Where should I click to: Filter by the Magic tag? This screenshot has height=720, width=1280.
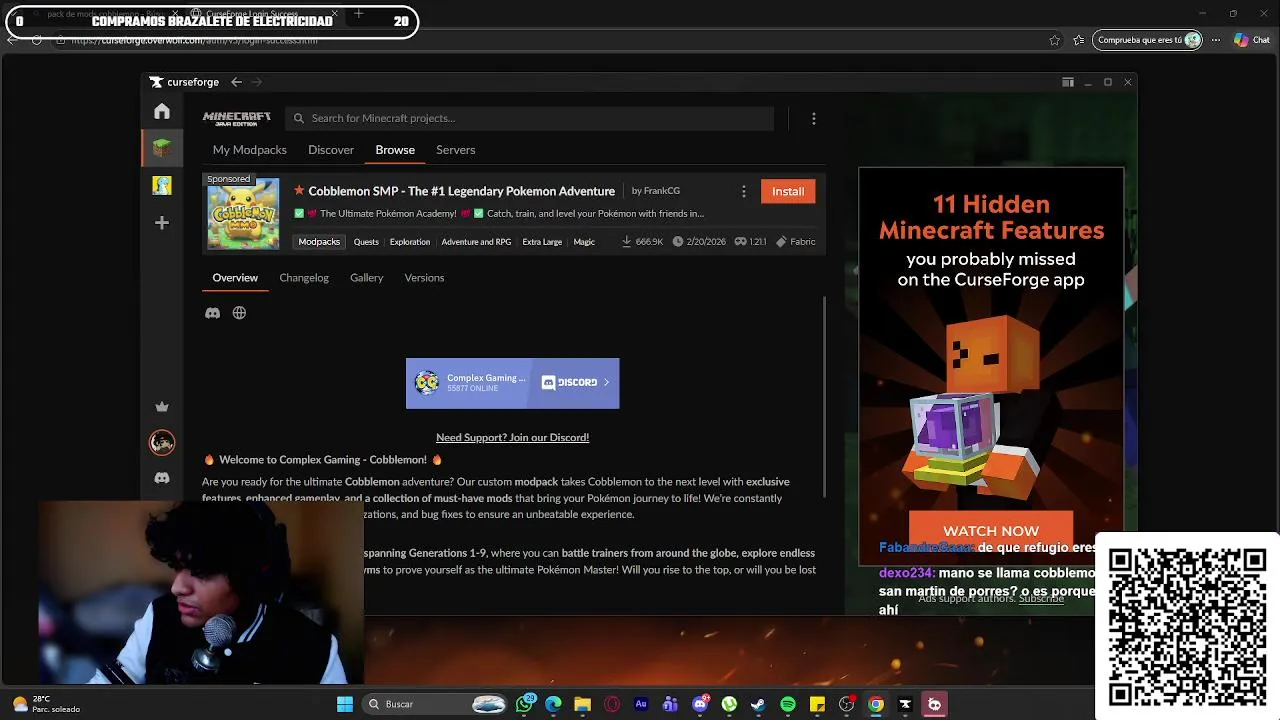(x=584, y=242)
